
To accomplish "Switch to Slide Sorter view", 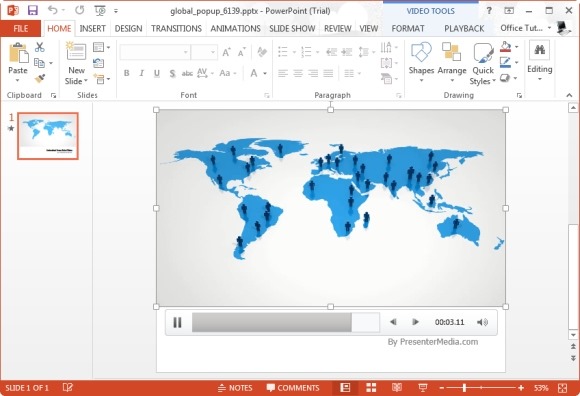I will 371,387.
